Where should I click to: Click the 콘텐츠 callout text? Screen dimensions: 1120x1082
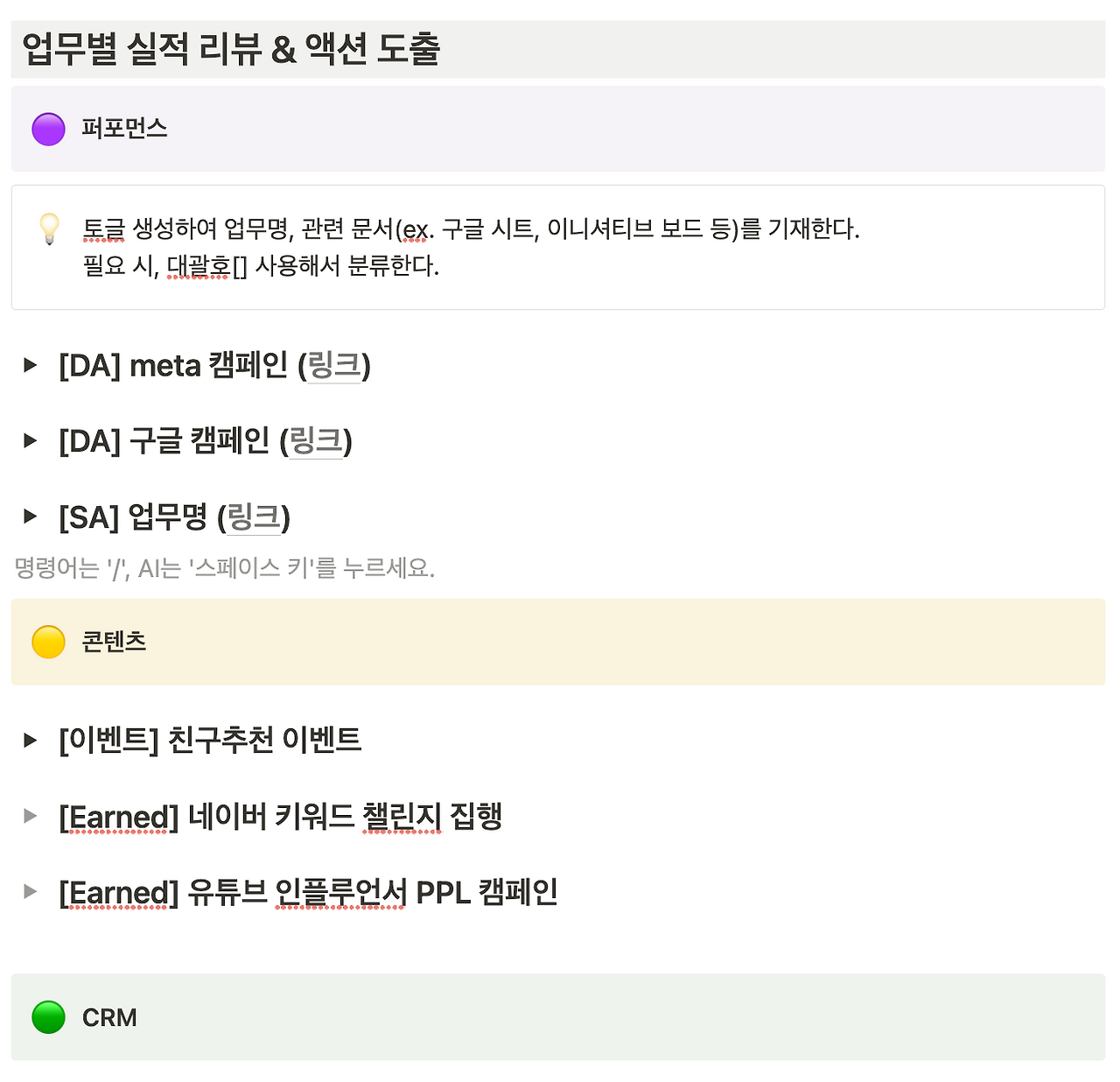114,642
